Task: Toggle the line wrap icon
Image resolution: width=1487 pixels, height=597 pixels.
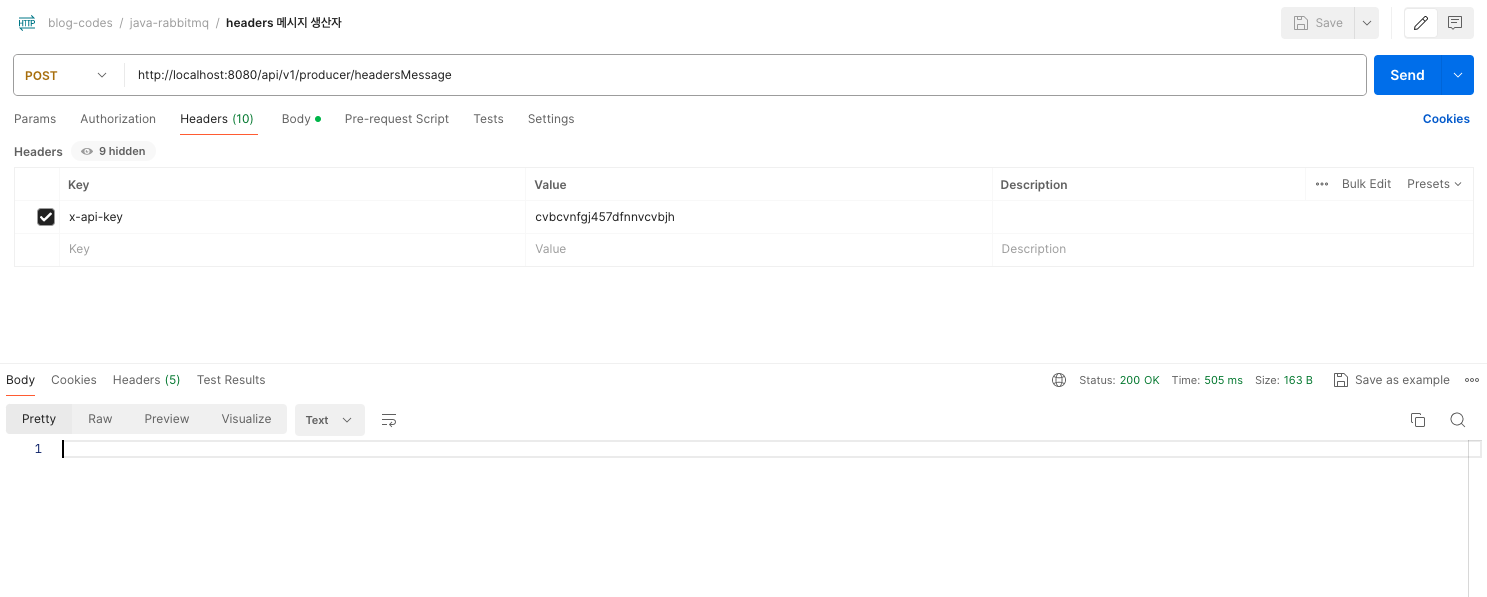Action: point(390,420)
